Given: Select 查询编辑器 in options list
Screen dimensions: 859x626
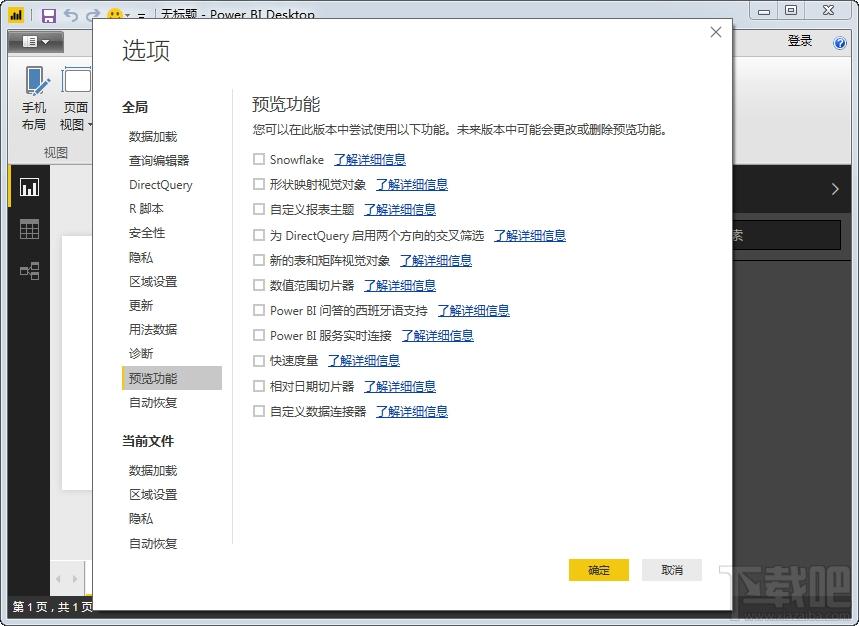Looking at the screenshot, I should 159,160.
